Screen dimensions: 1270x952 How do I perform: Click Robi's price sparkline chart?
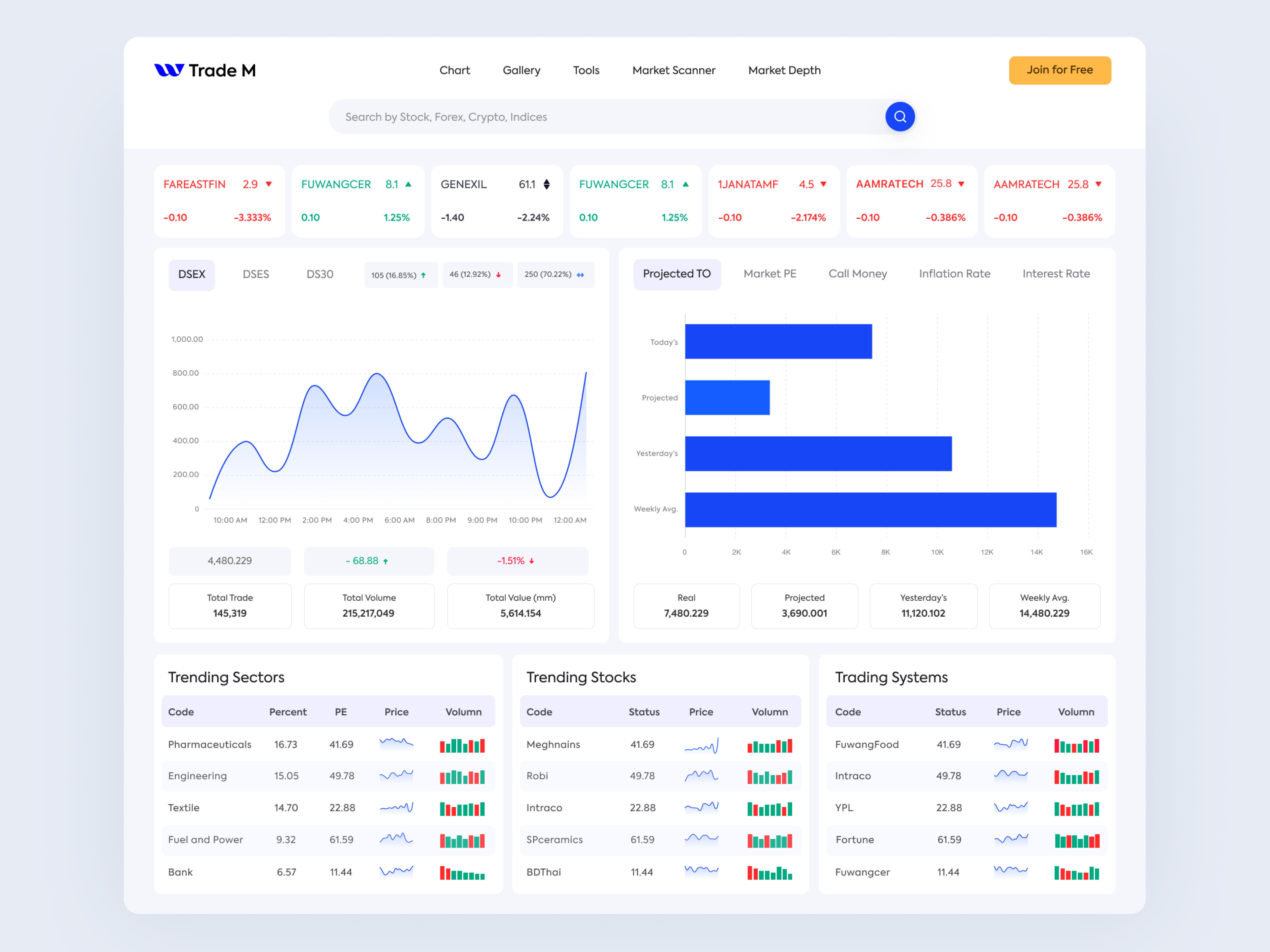[x=701, y=776]
